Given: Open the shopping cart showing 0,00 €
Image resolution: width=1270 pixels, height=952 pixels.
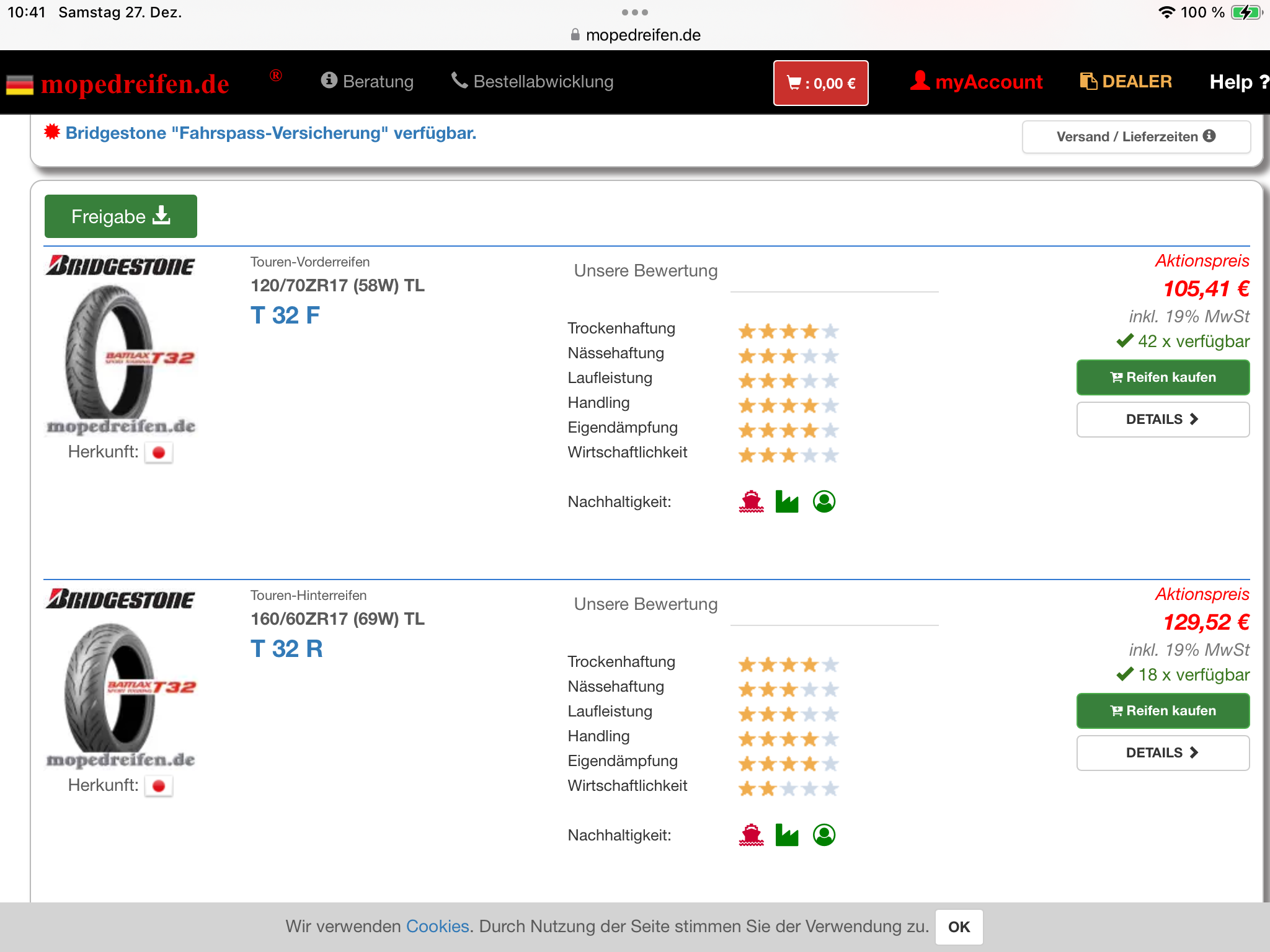Looking at the screenshot, I should [820, 83].
